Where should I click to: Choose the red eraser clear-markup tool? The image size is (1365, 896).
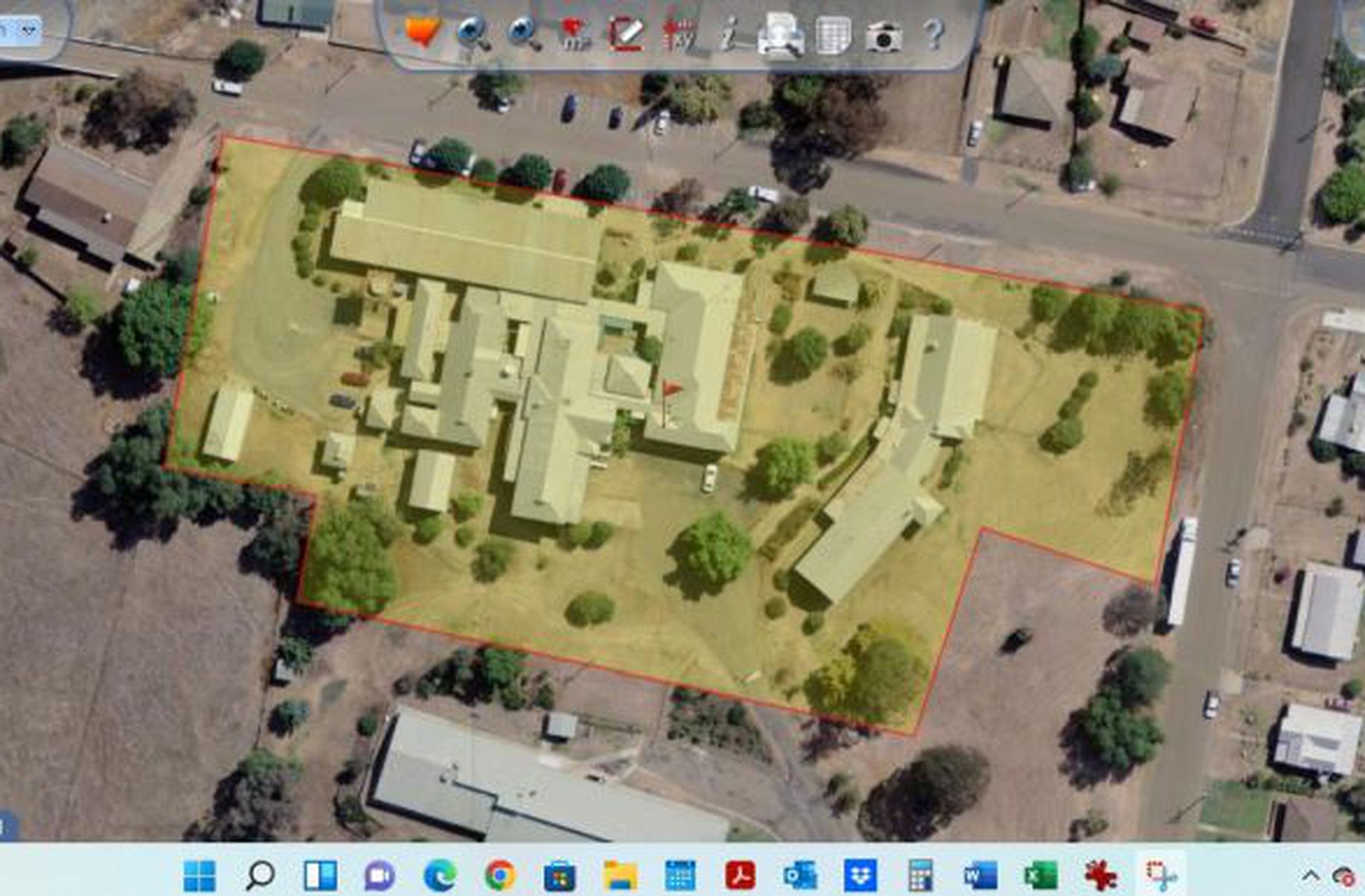[626, 33]
